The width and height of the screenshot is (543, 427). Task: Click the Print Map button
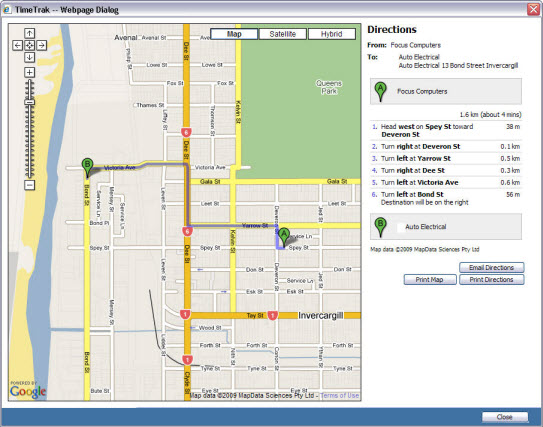(x=430, y=279)
